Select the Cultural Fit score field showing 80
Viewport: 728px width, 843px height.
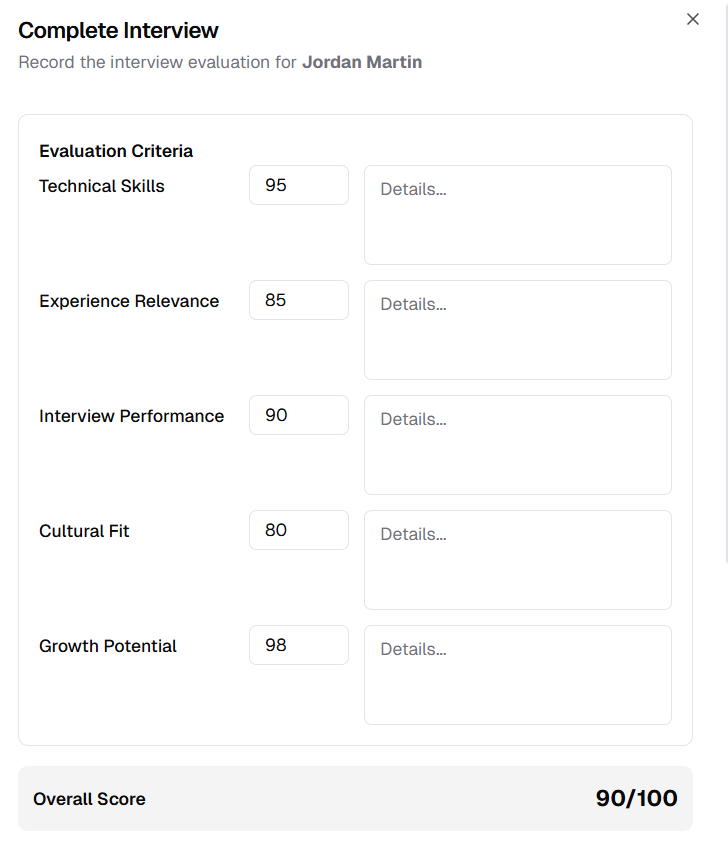(x=298, y=530)
